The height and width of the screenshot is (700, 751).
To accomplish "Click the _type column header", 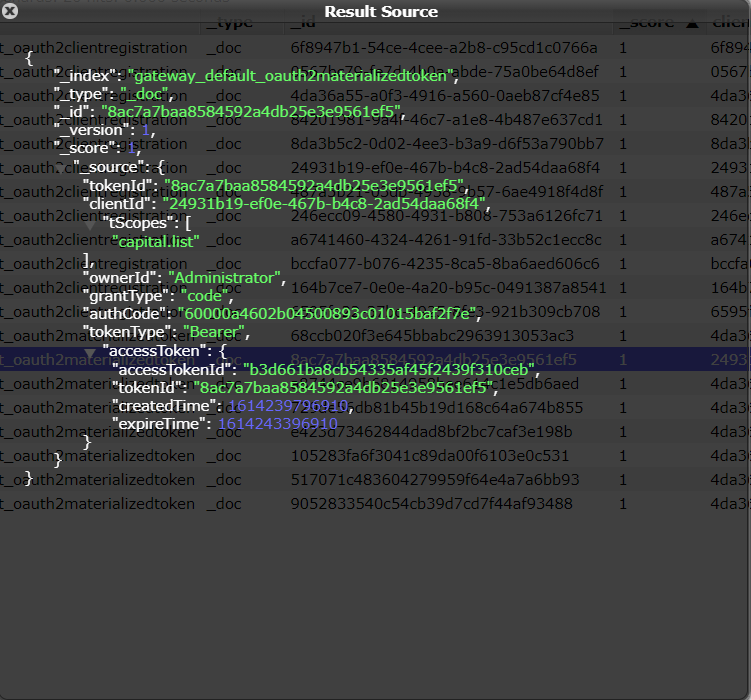I will coord(229,23).
